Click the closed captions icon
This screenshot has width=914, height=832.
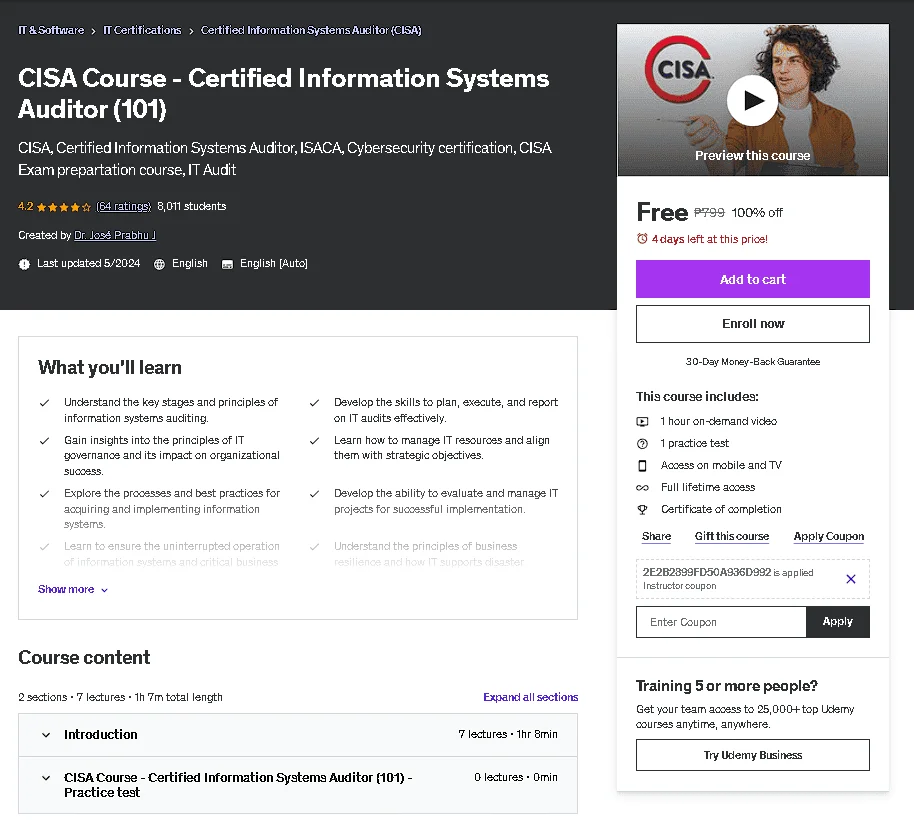227,264
